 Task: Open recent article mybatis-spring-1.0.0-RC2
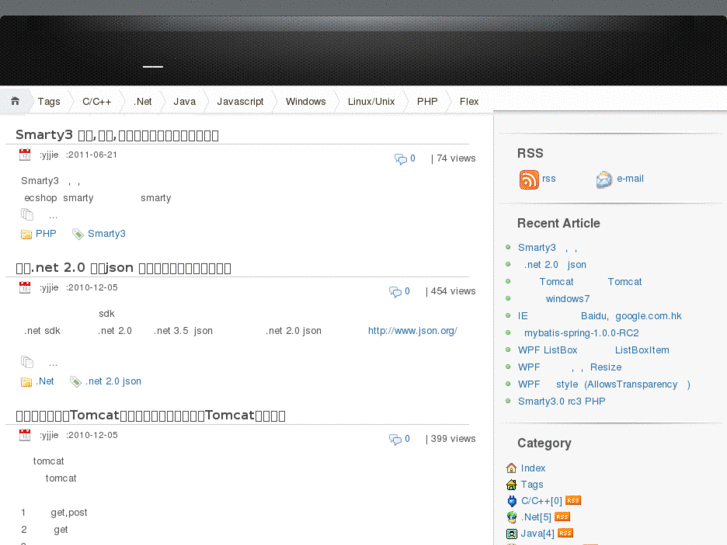pos(581,333)
